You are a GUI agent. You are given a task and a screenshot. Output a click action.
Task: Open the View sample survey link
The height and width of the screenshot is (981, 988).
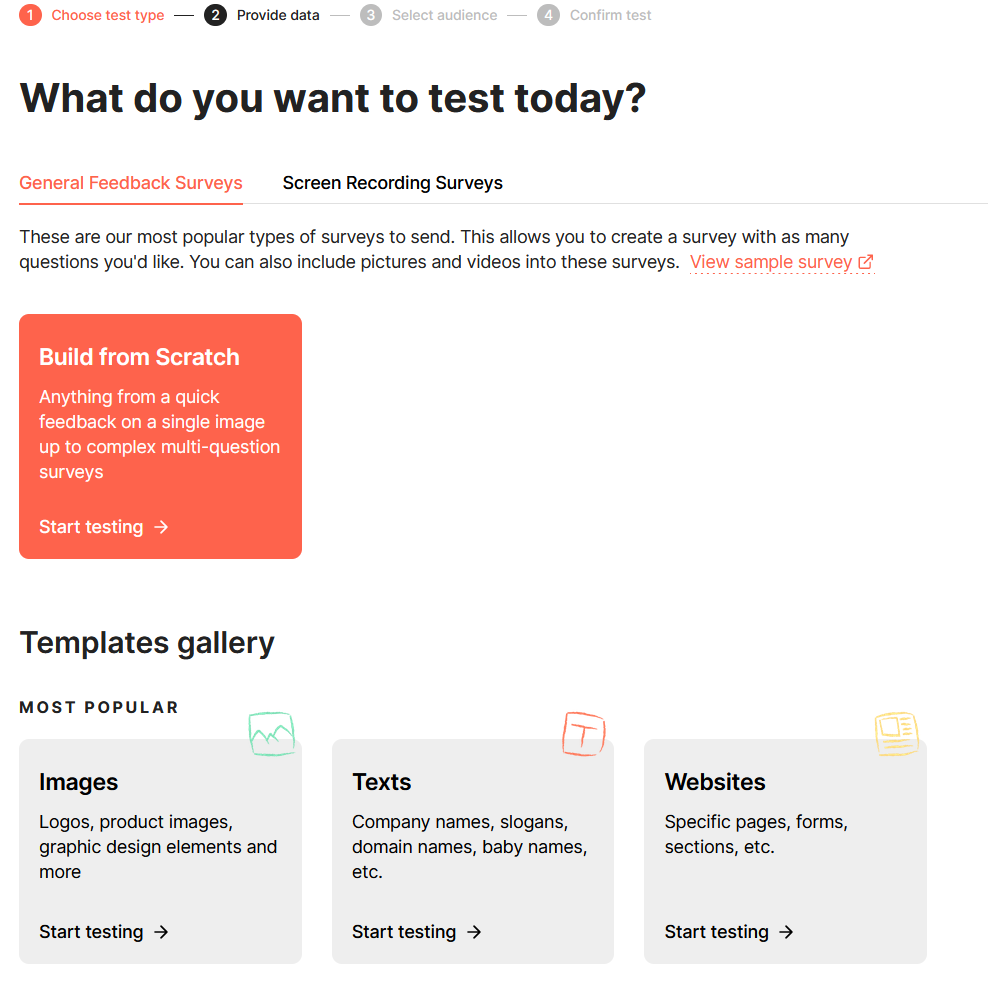tap(770, 262)
